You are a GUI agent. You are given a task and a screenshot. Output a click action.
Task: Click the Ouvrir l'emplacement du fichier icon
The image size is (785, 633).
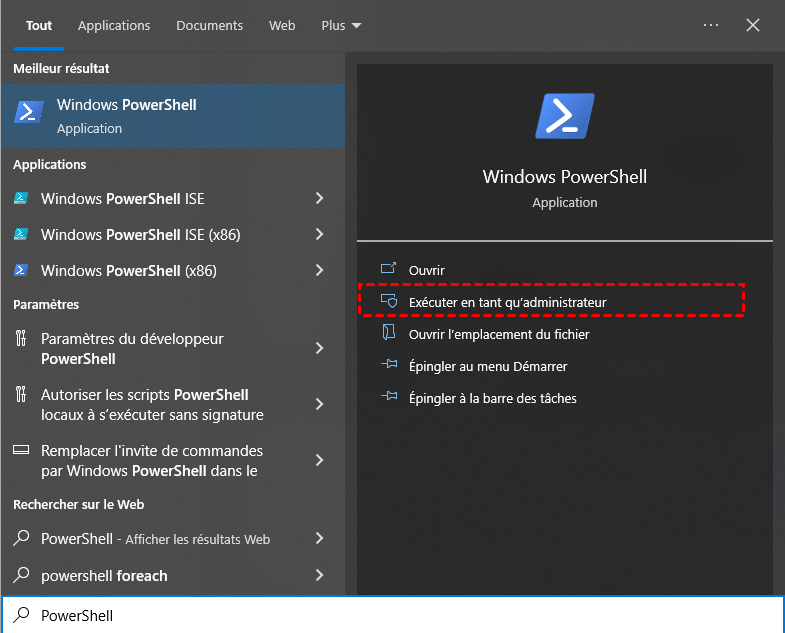click(389, 334)
